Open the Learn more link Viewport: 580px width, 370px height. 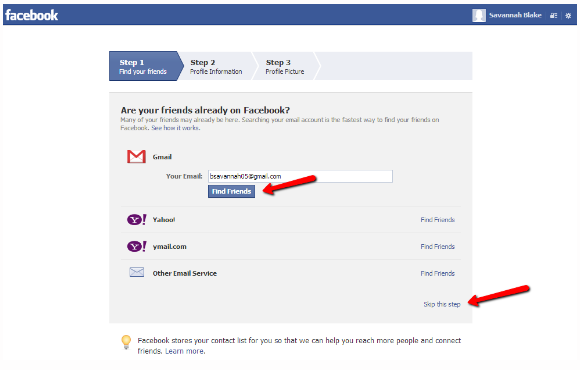tap(185, 351)
